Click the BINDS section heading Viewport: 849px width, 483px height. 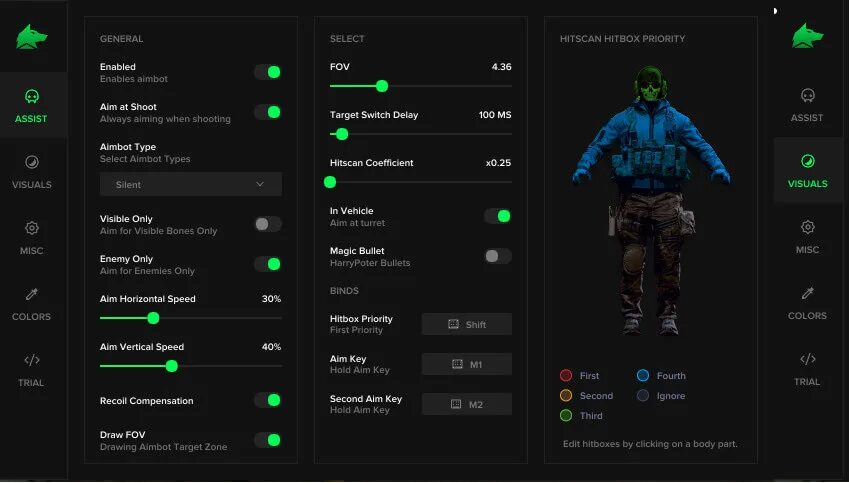(x=344, y=291)
